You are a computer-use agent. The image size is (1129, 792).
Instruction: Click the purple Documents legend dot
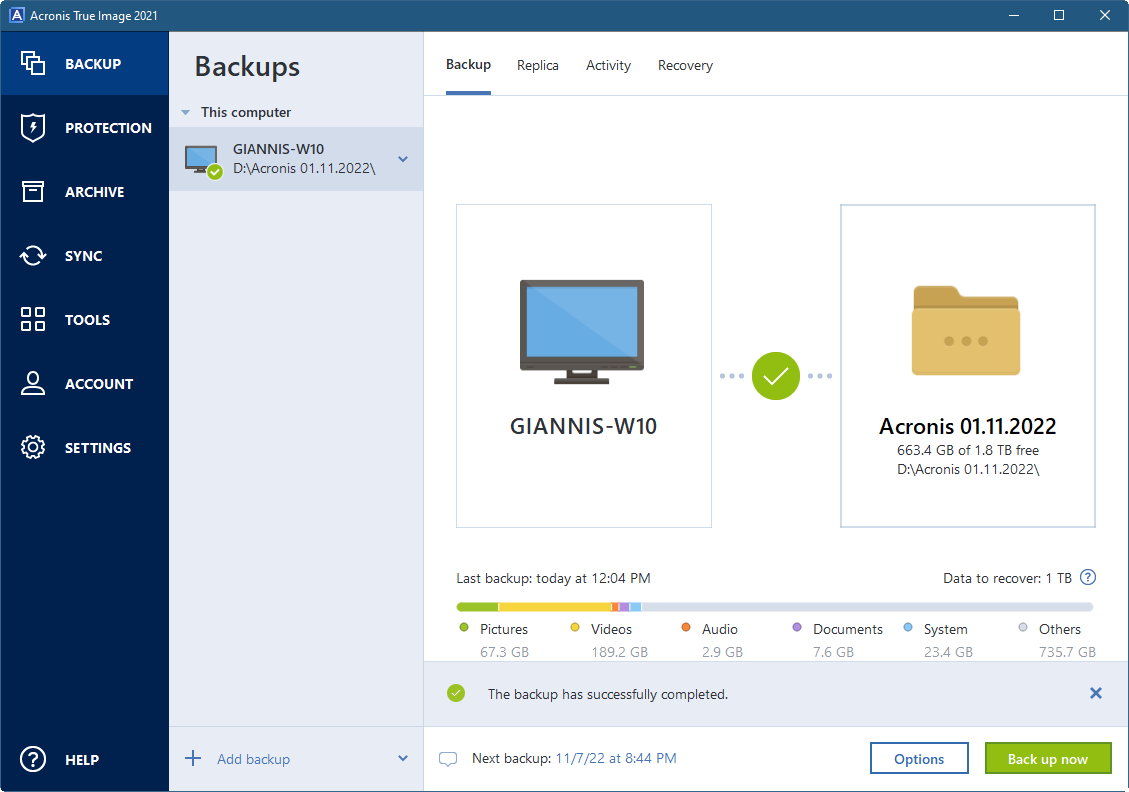pyautogui.click(x=796, y=628)
